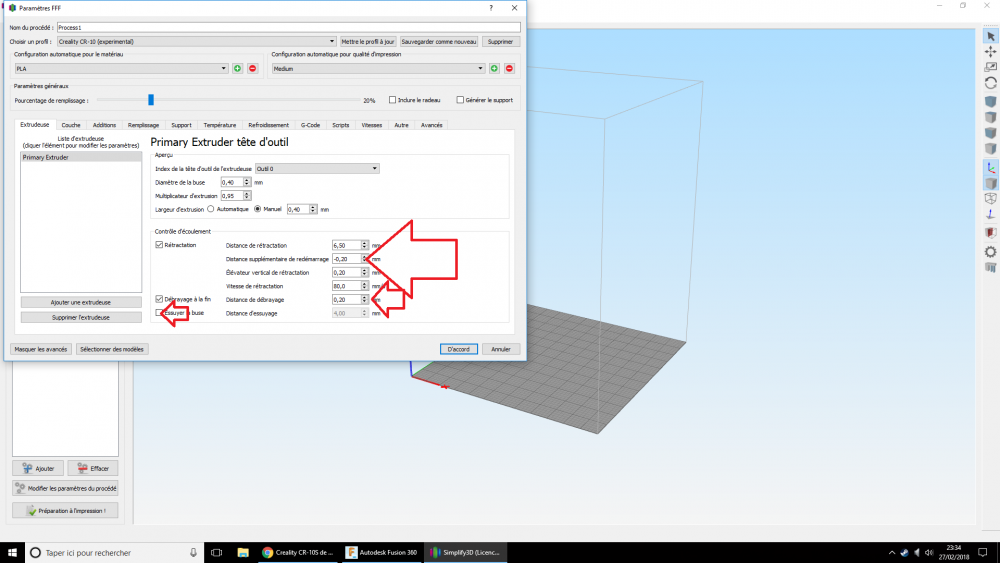The width and height of the screenshot is (1000, 563).
Task: Toggle the Rétractation checkbox
Action: click(x=159, y=245)
